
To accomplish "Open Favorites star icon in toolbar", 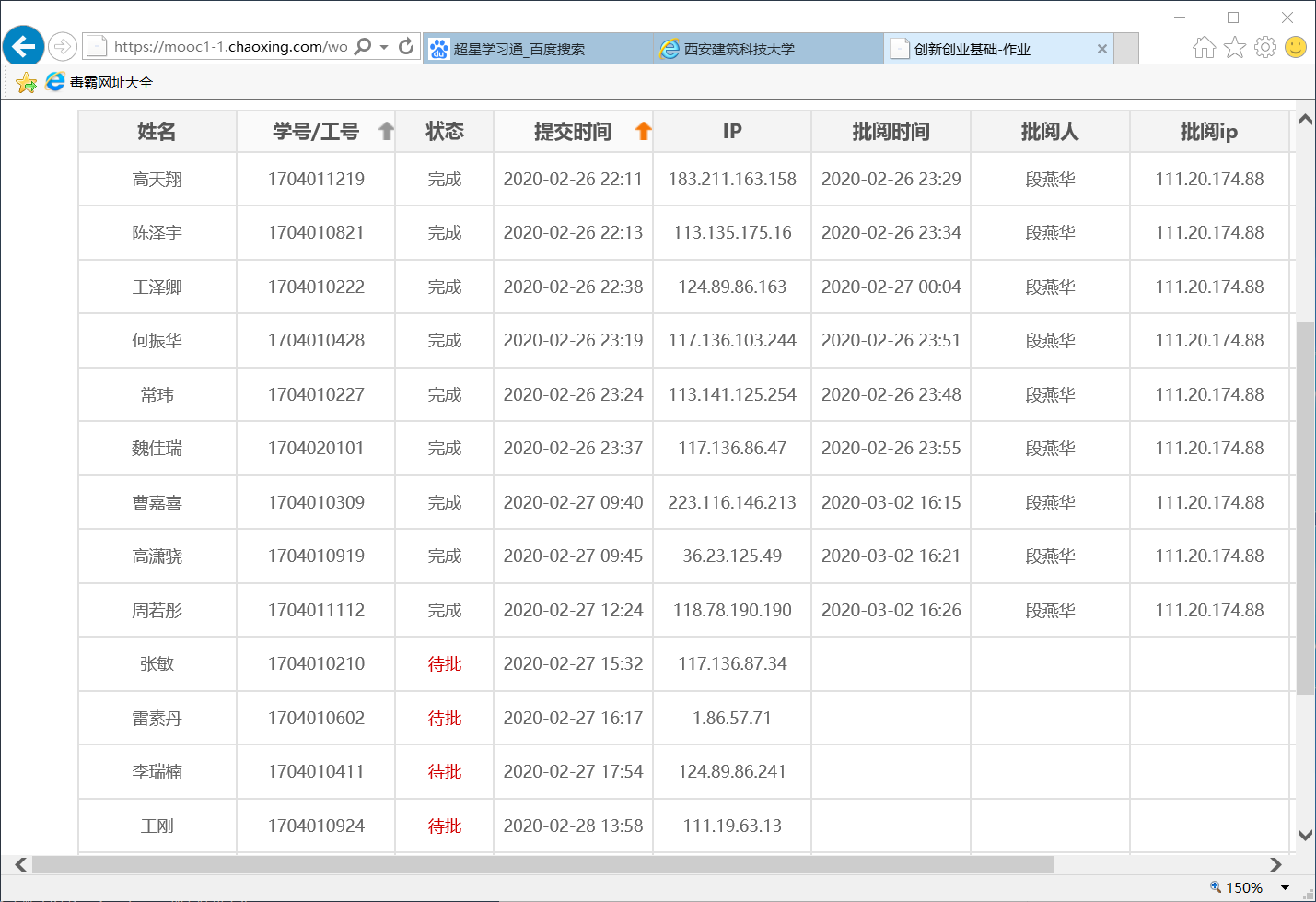I will tap(1235, 47).
